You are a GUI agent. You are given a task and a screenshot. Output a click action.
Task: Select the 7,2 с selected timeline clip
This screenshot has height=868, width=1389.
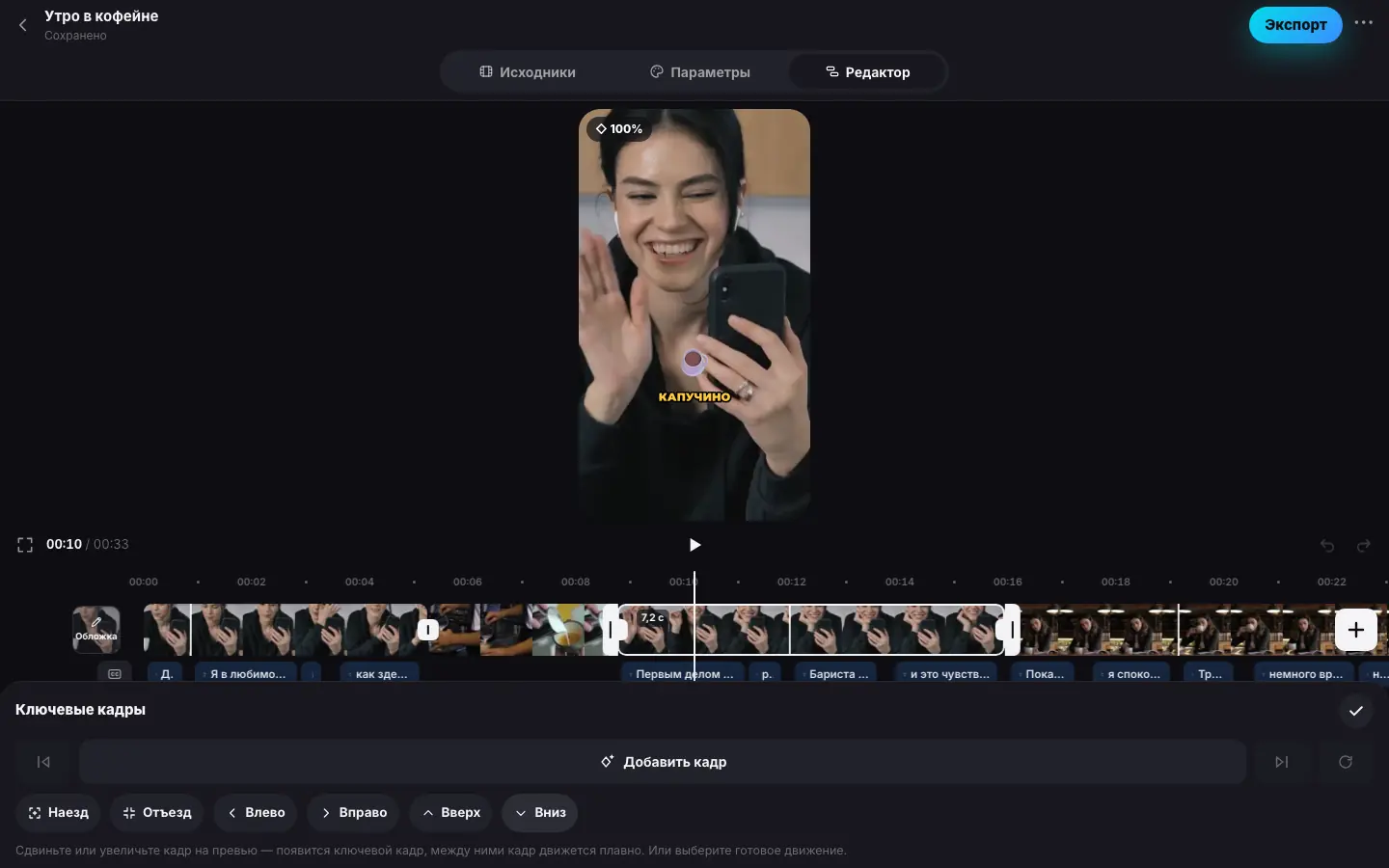tap(810, 630)
